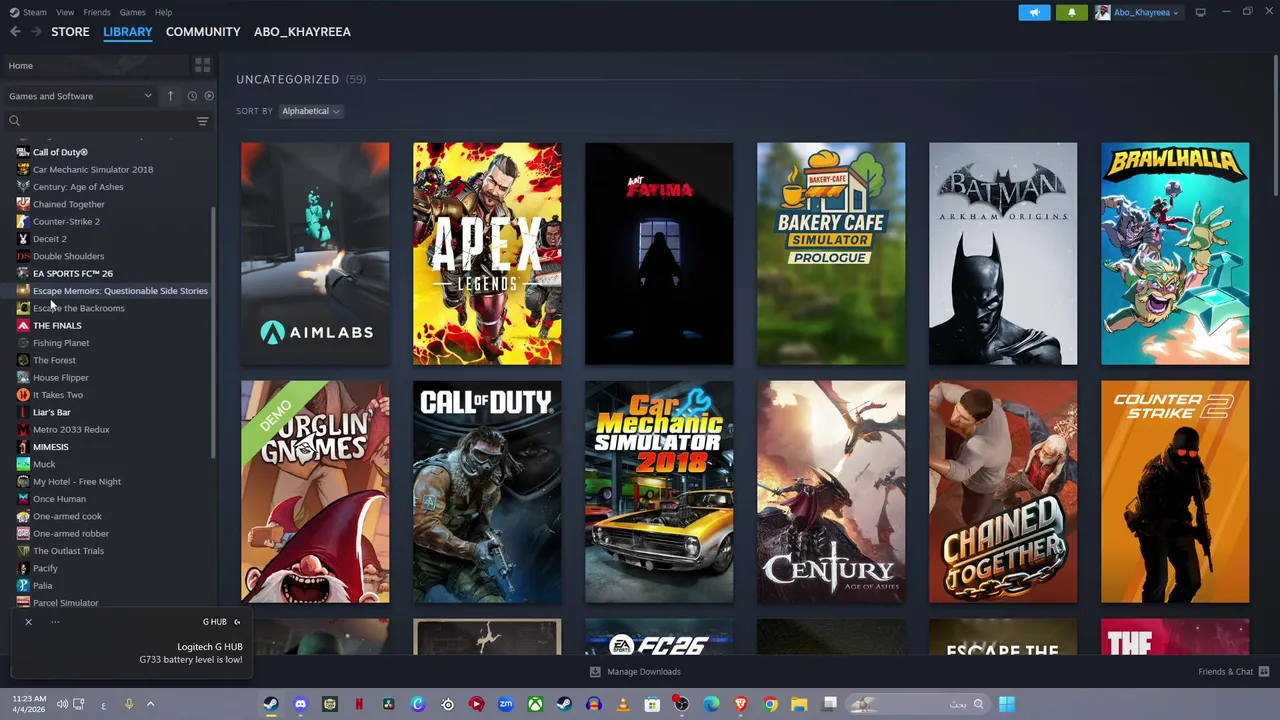Select THE FINALS in sidebar list
The height and width of the screenshot is (720, 1280).
[57, 326]
